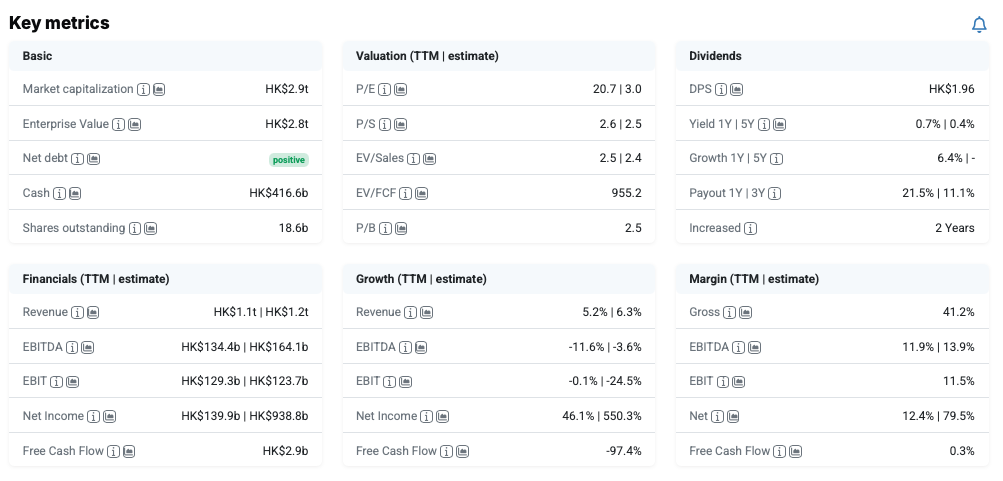The width and height of the screenshot is (1003, 481).
Task: Click the chart icon next to Cash
Action: (75, 194)
